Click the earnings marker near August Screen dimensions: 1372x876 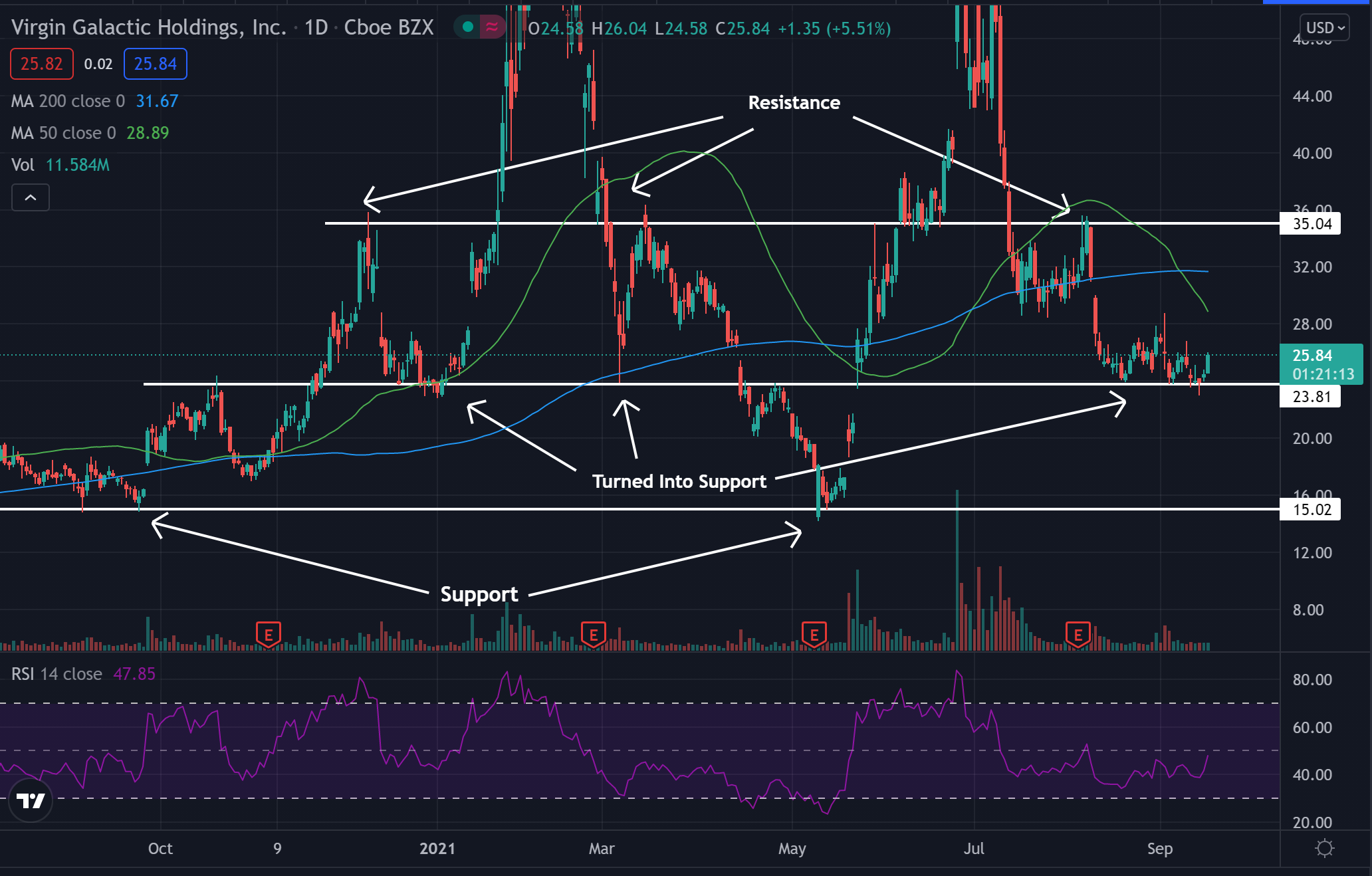(1078, 635)
